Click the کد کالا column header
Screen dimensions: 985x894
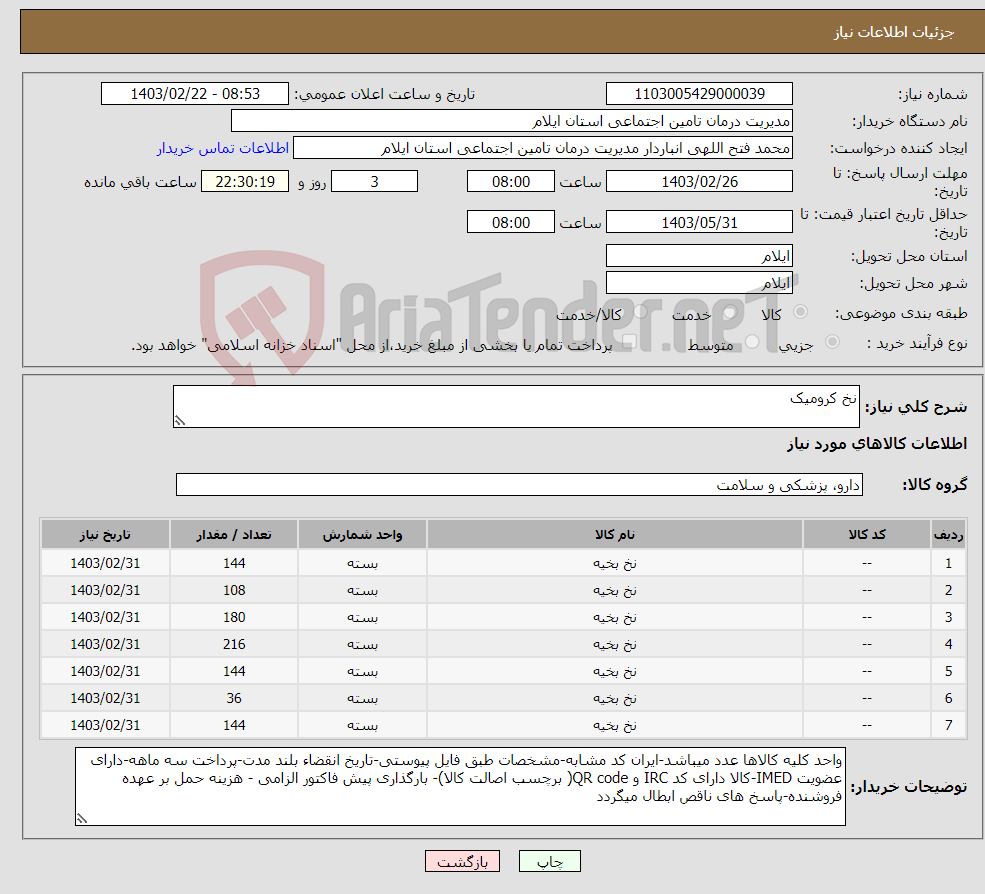pyautogui.click(x=867, y=535)
